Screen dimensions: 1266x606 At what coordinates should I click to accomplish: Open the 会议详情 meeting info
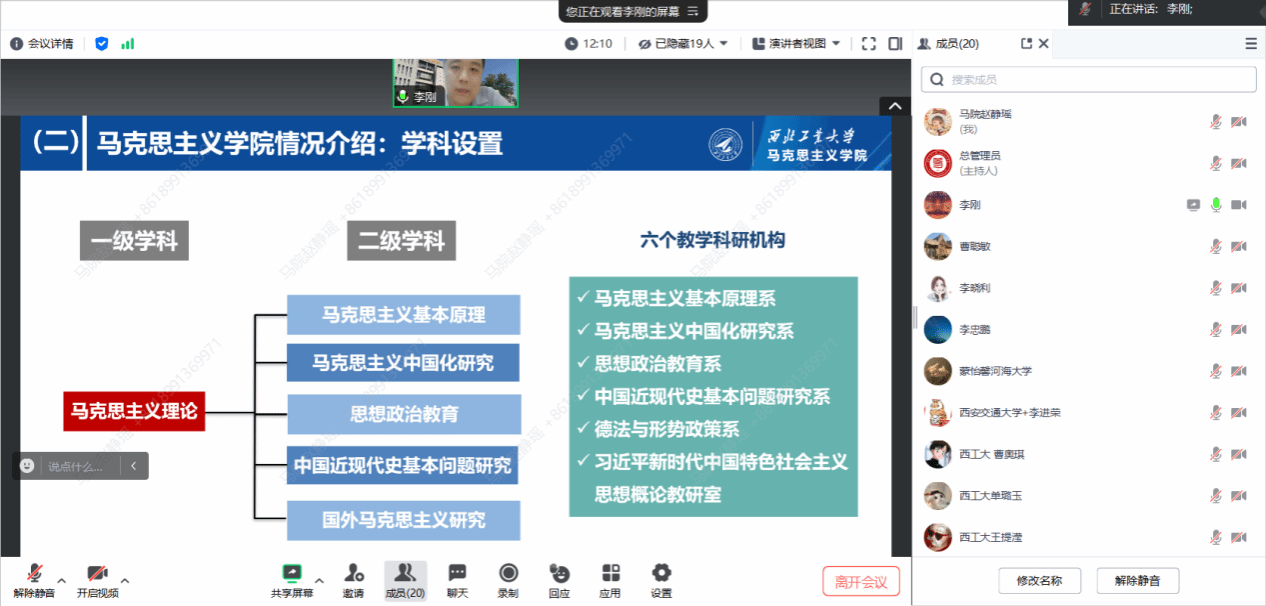point(42,44)
